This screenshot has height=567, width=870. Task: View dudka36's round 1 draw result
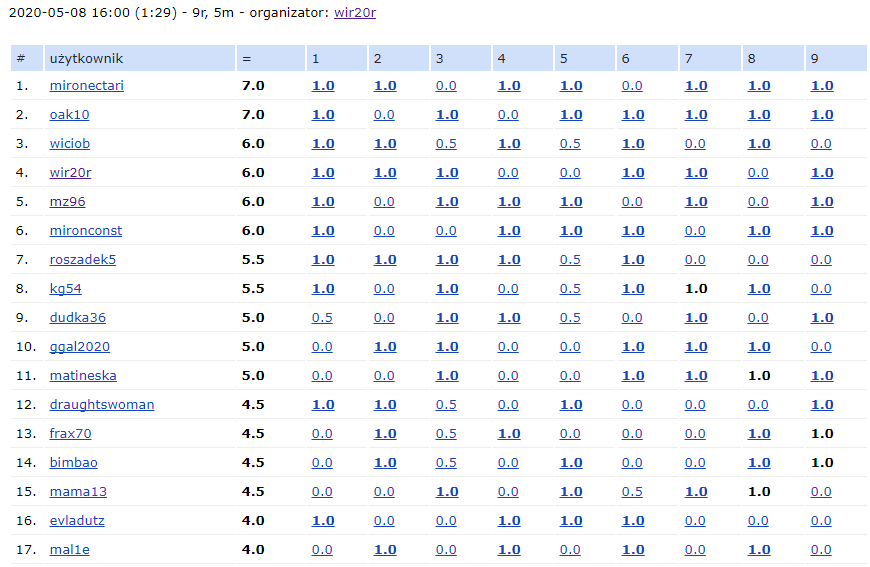coord(322,318)
